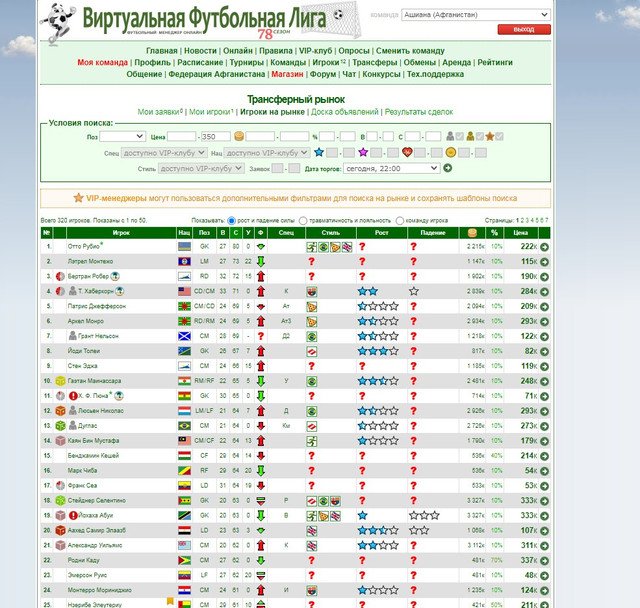Open player link Стейднер Селентино
Viewport: 640px width, 608px height.
pos(97,501)
